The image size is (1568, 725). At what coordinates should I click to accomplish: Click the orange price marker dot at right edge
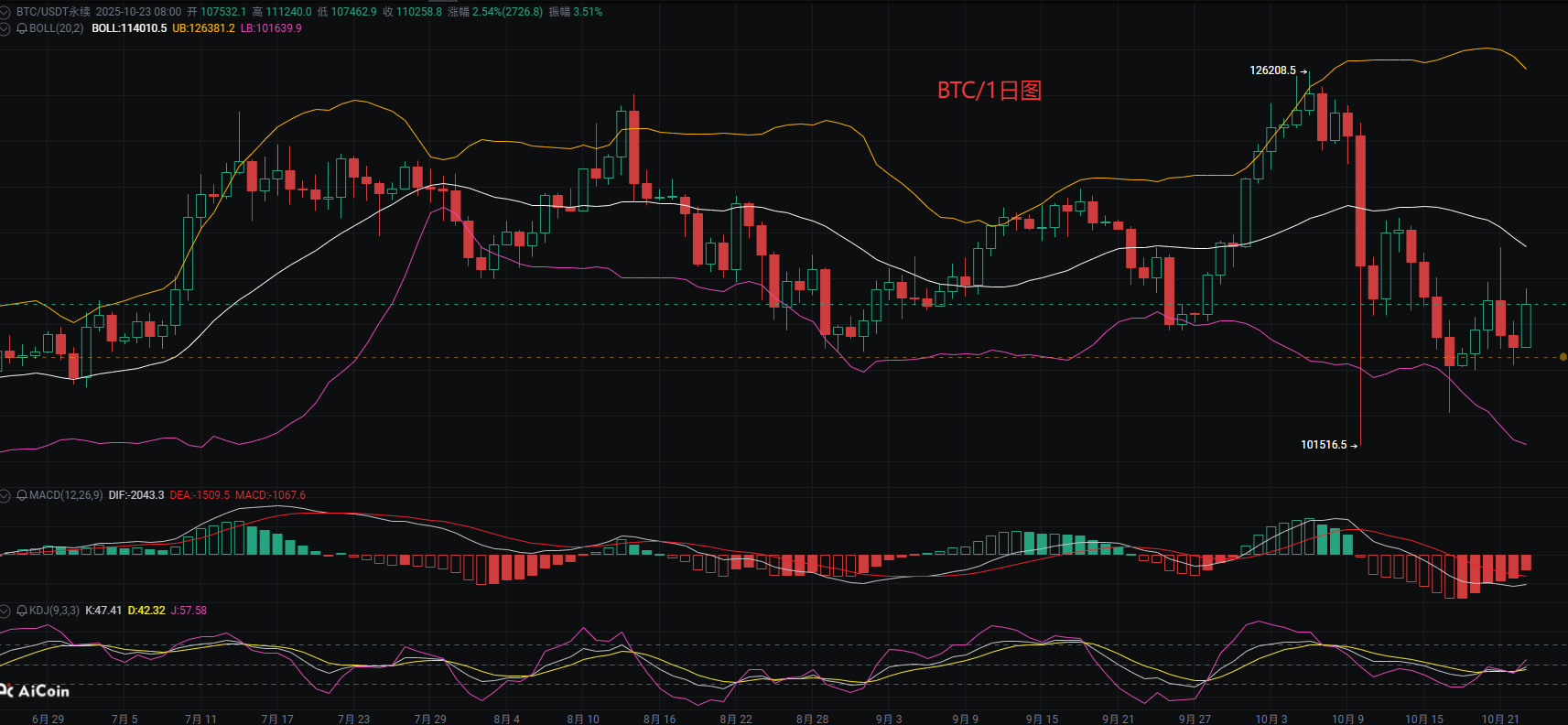[x=1563, y=357]
